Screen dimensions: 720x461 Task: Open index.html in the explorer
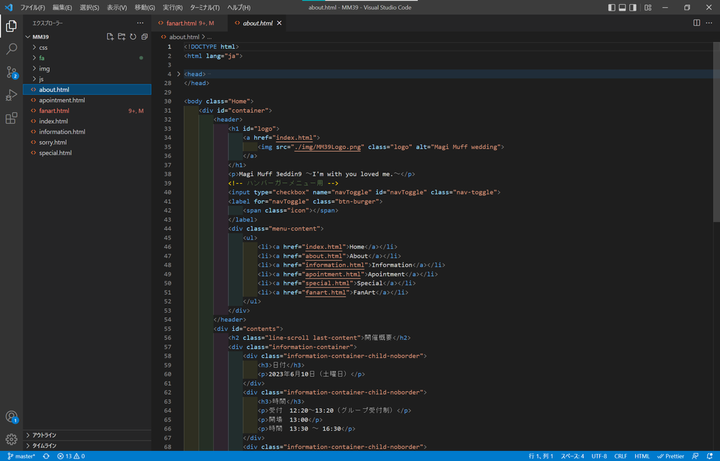(x=53, y=121)
